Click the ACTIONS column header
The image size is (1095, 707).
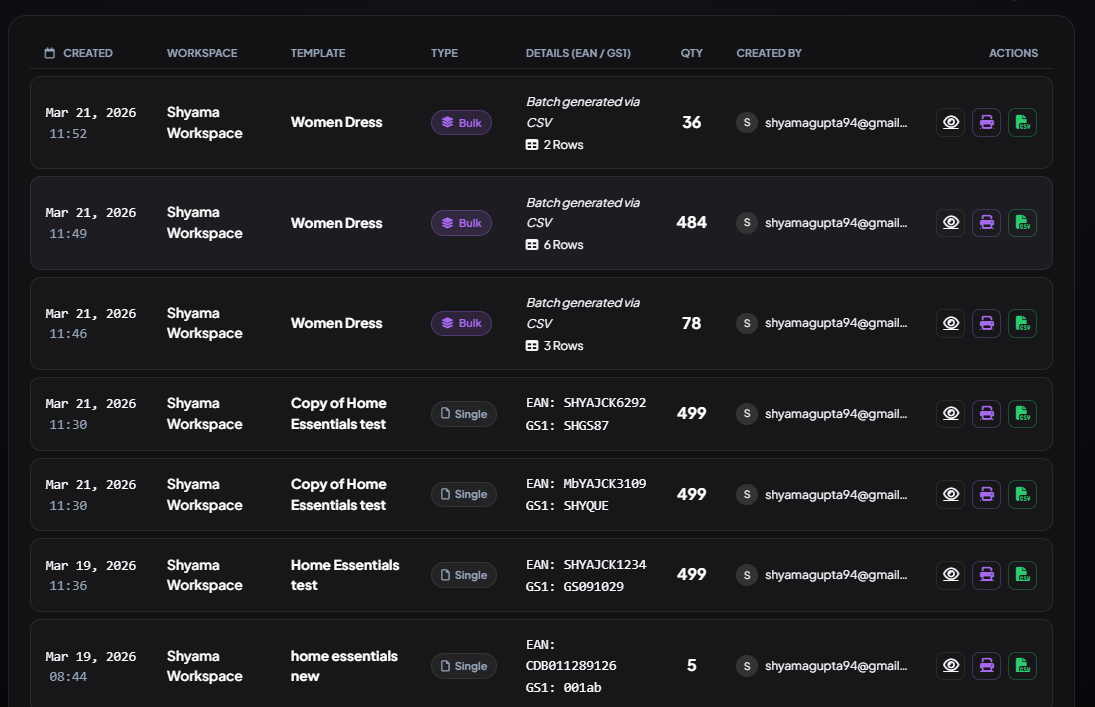pyautogui.click(x=1013, y=53)
